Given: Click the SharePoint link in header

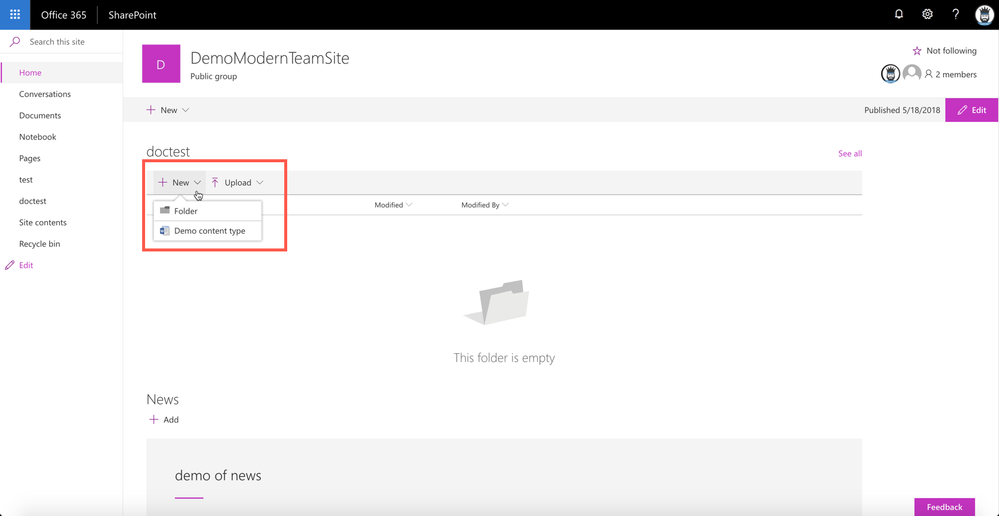Looking at the screenshot, I should 133,15.
